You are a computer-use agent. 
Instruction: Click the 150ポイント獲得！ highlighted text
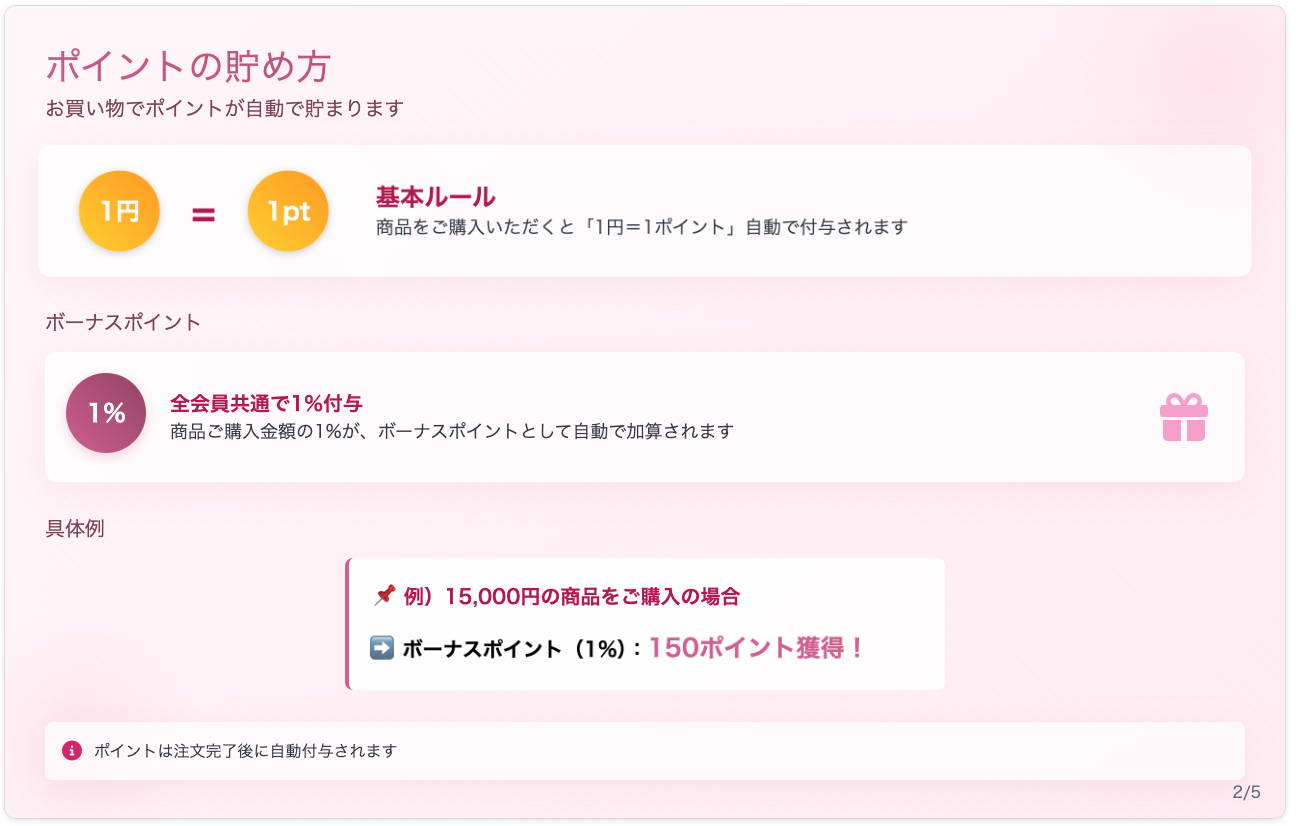point(756,648)
